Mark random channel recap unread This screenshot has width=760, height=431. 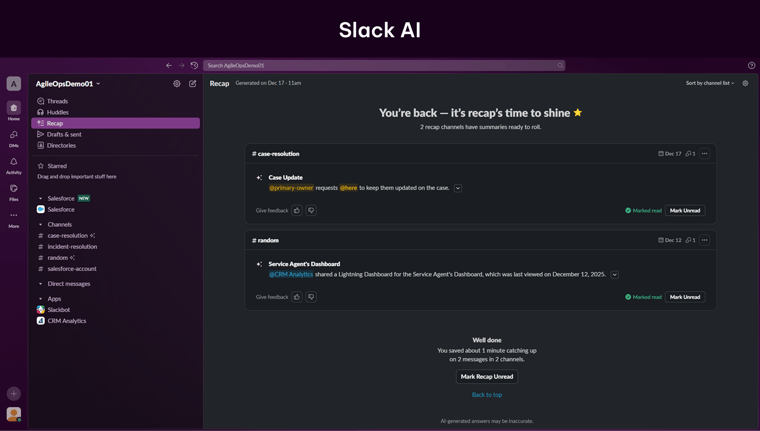[x=685, y=297]
